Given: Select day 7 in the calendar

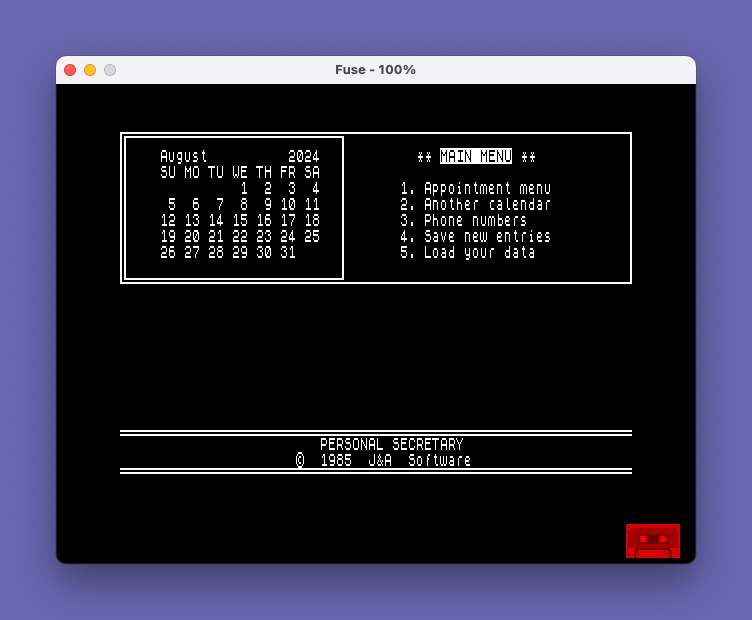Looking at the screenshot, I should point(220,205).
